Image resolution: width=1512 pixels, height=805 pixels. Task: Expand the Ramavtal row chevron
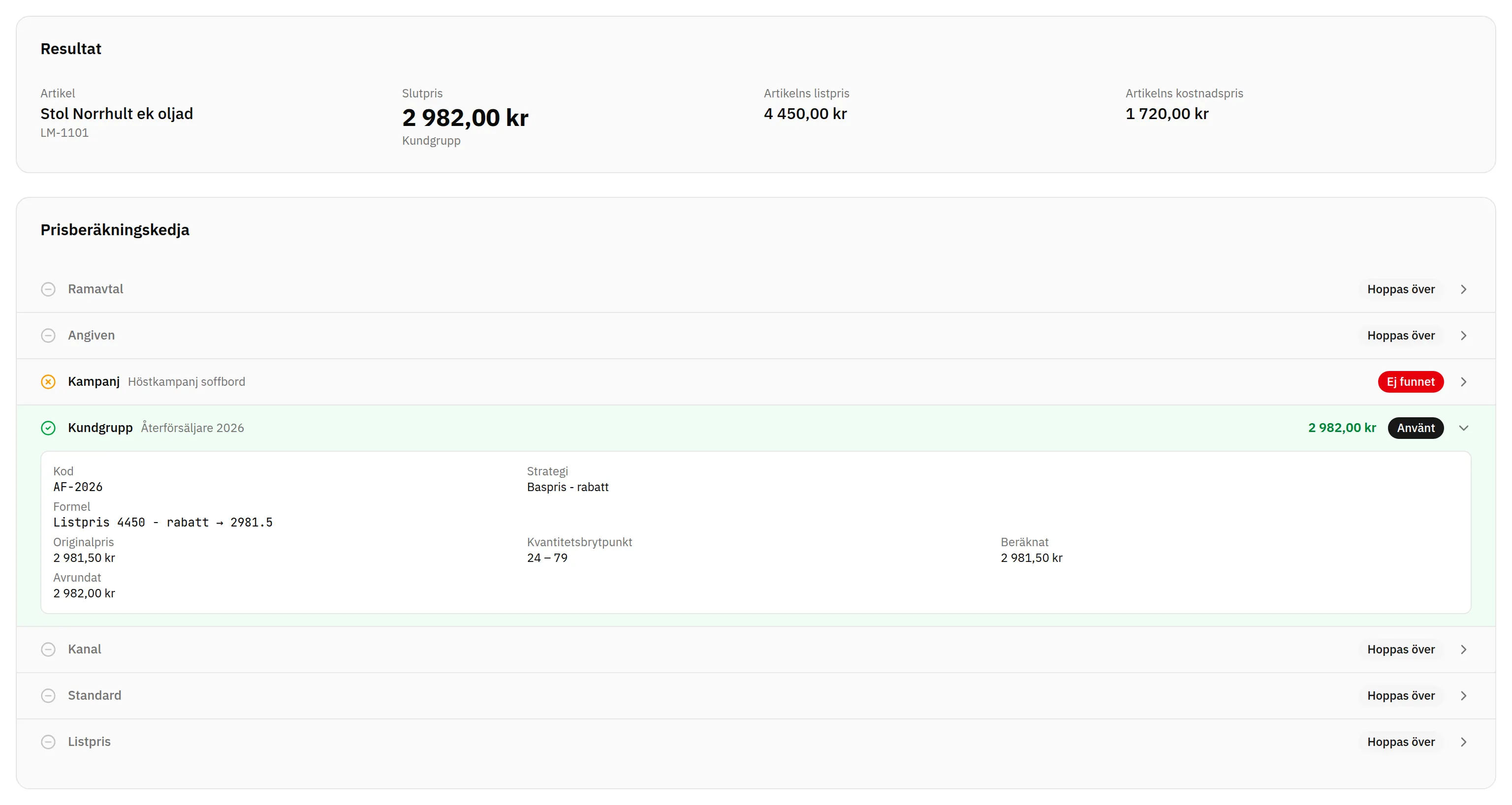[x=1463, y=289]
